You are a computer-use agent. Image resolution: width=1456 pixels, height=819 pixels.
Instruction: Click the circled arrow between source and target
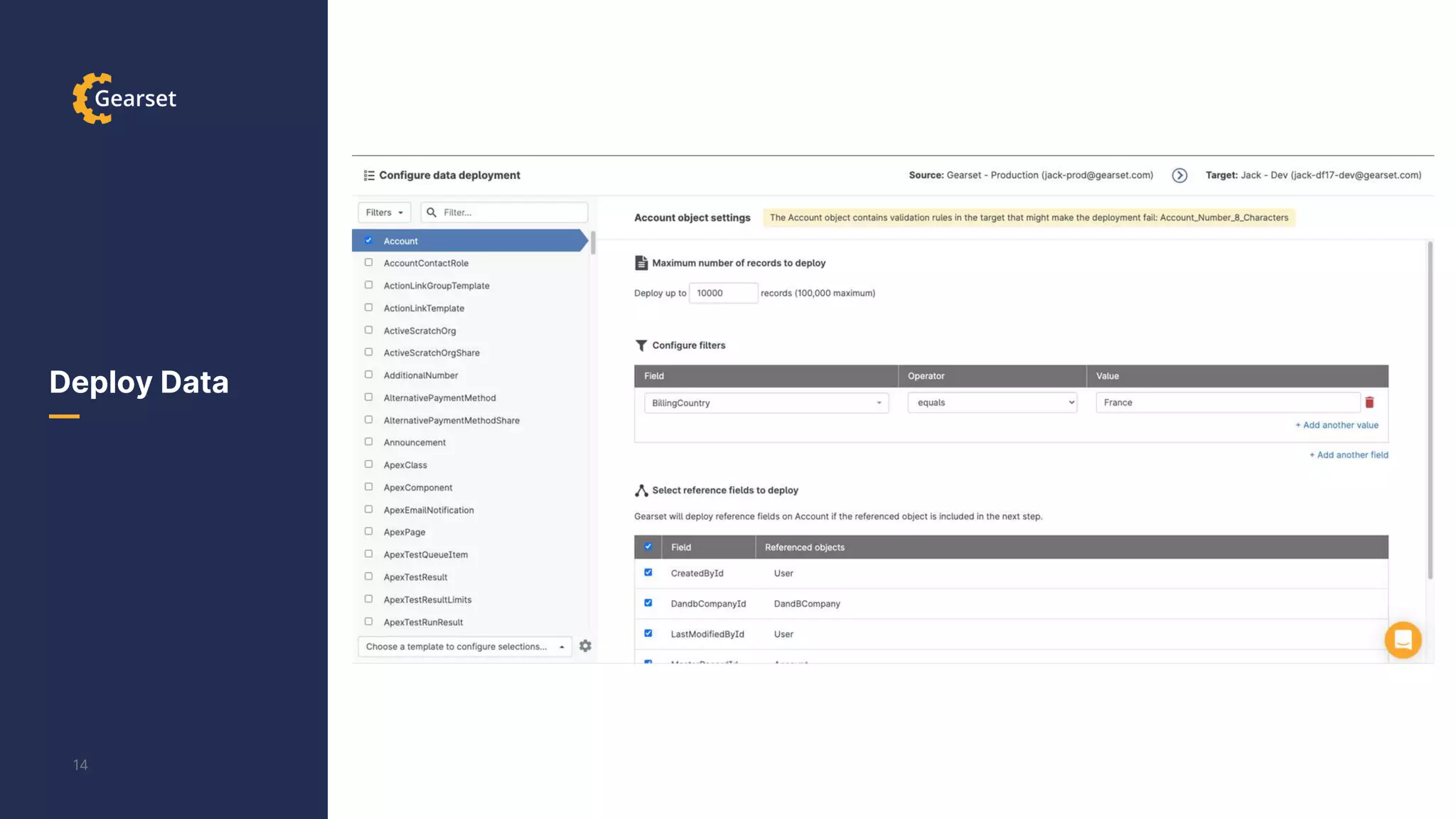(x=1179, y=176)
